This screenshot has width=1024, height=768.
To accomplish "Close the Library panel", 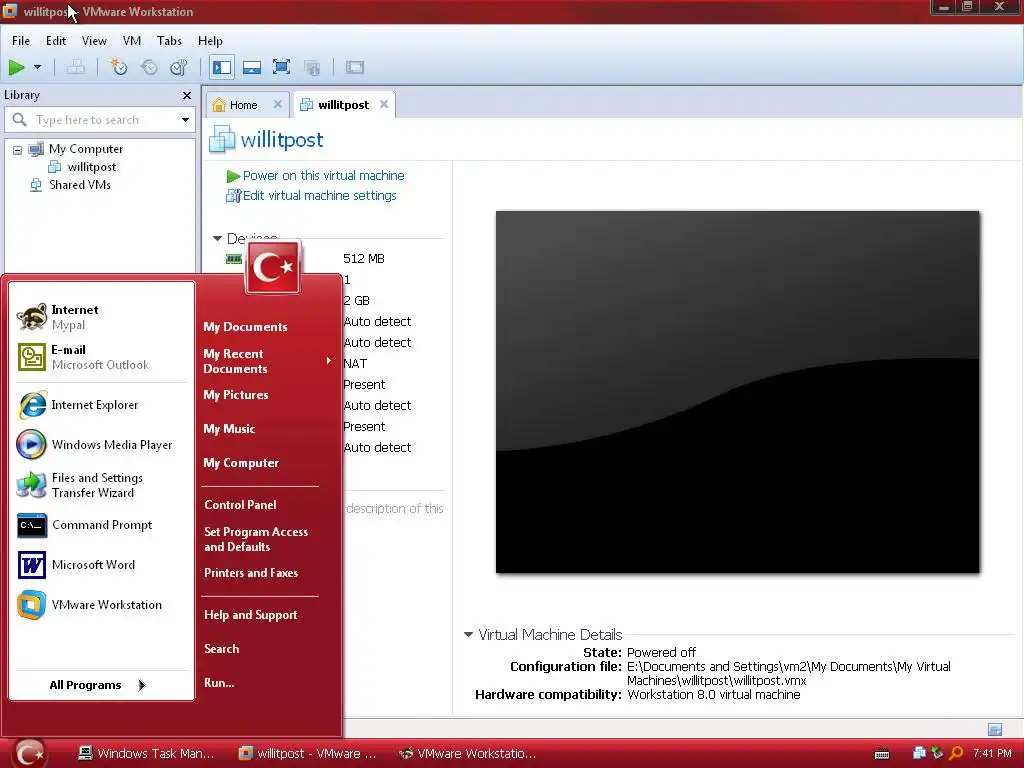I will pyautogui.click(x=187, y=95).
